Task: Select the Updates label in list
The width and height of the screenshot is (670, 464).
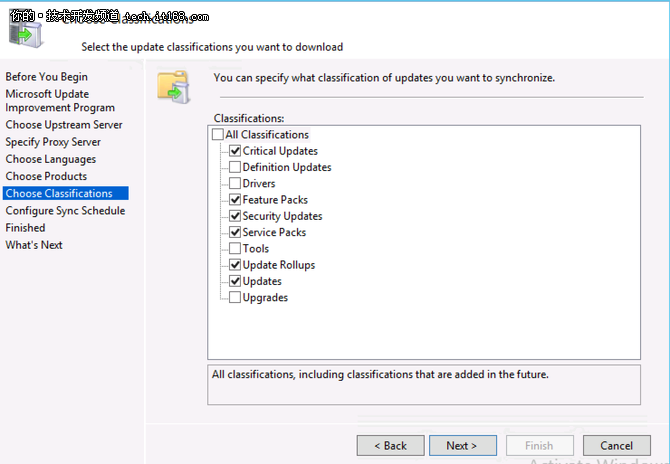Action: (x=262, y=281)
